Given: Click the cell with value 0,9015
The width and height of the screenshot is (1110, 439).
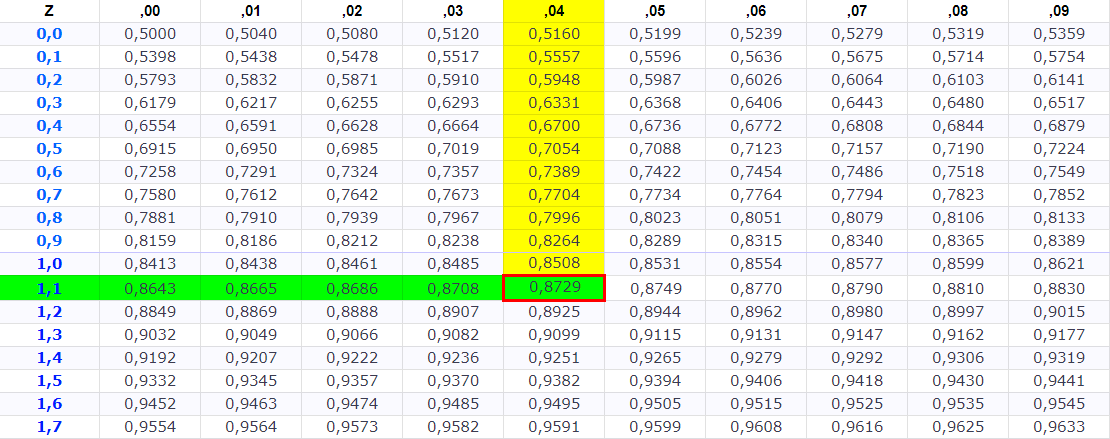Looking at the screenshot, I should (1058, 311).
